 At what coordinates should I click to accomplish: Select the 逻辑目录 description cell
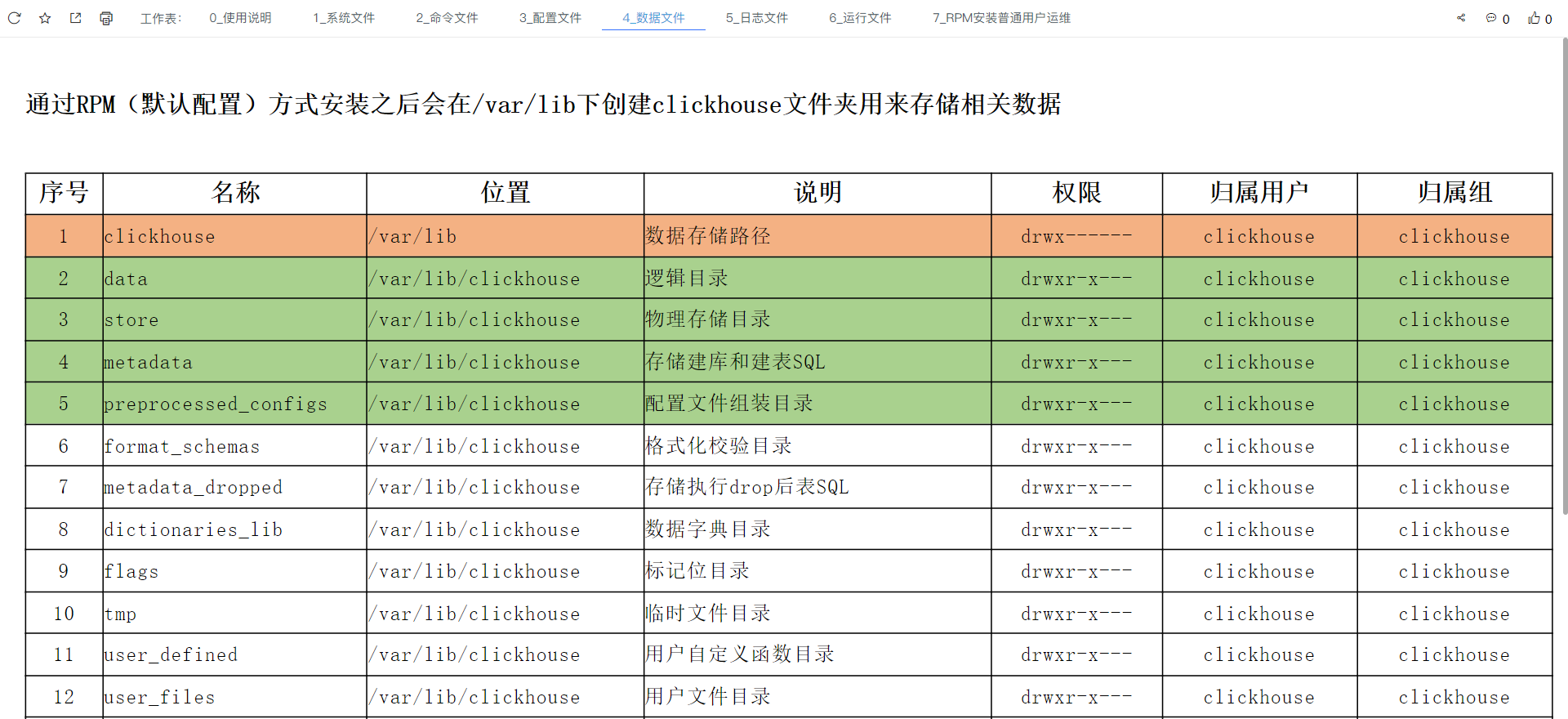tap(817, 279)
